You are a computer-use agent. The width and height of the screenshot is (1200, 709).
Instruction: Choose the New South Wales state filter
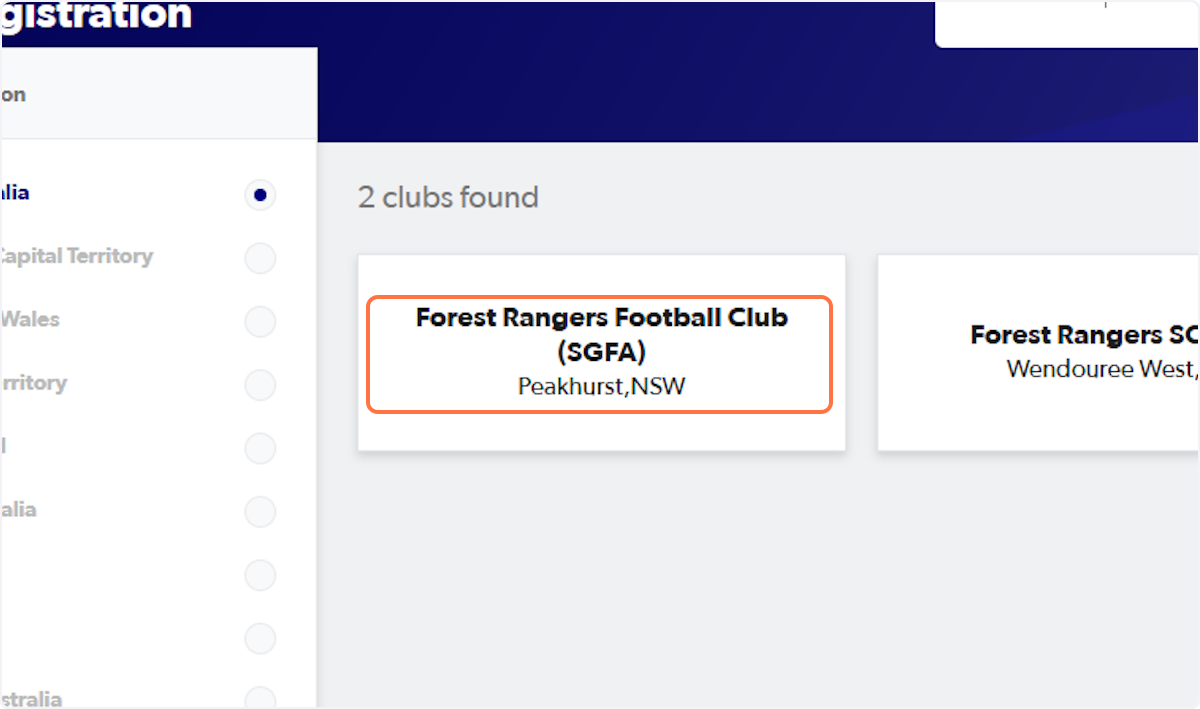point(260,322)
